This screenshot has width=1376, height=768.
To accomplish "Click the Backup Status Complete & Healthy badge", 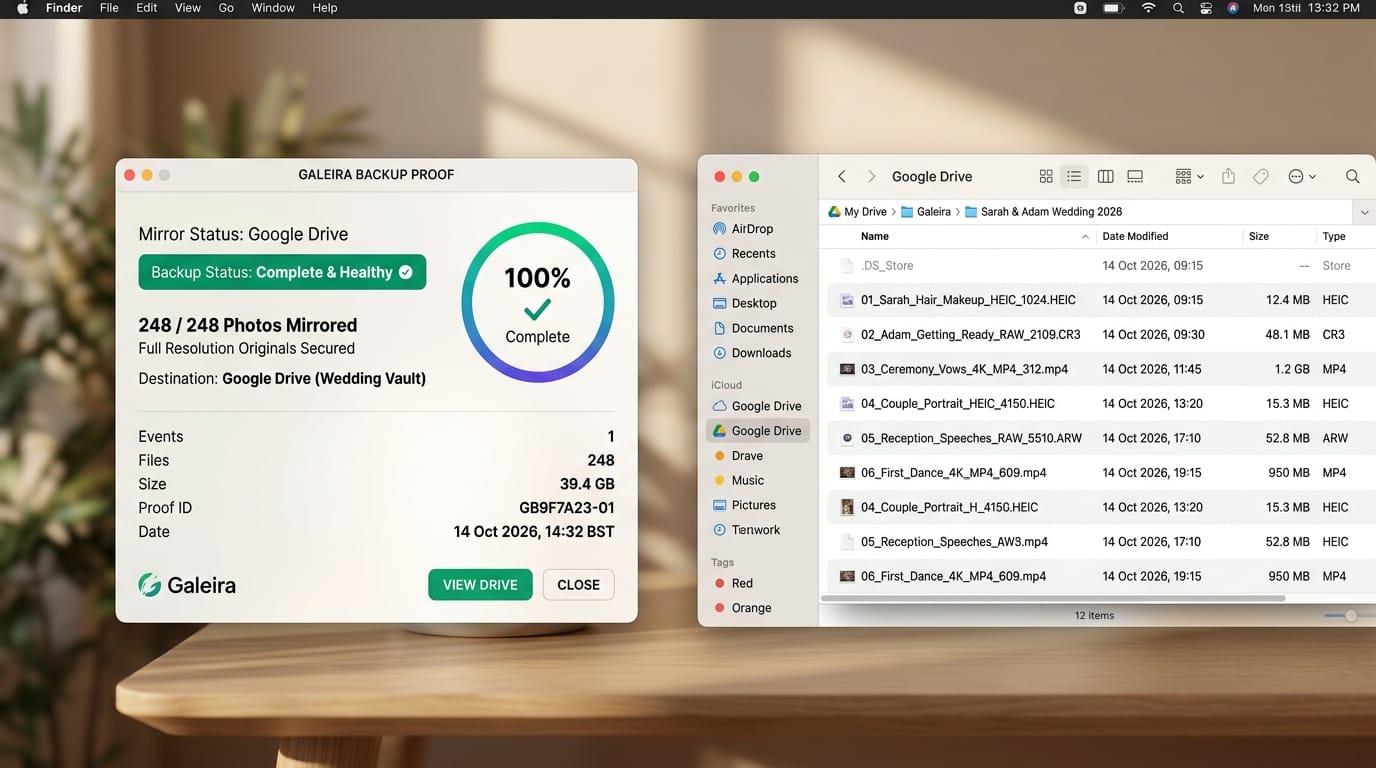I will tap(282, 272).
